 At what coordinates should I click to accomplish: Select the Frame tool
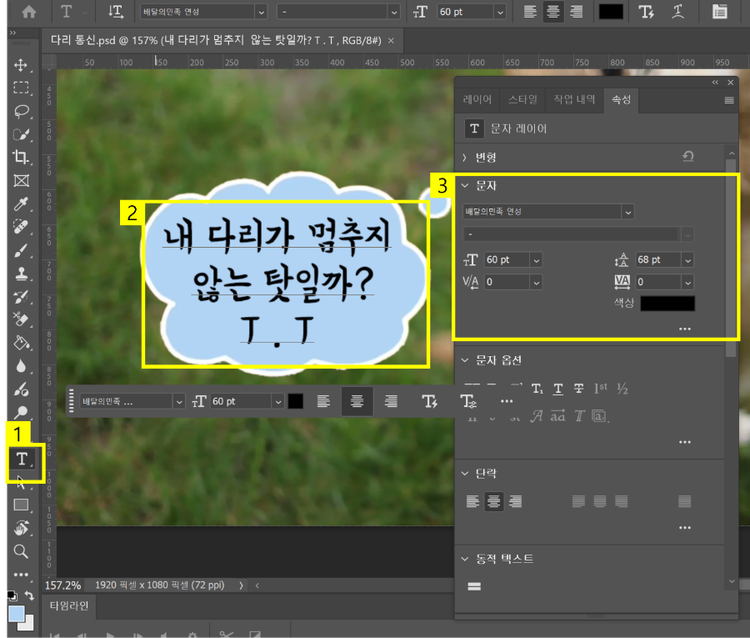click(21, 180)
